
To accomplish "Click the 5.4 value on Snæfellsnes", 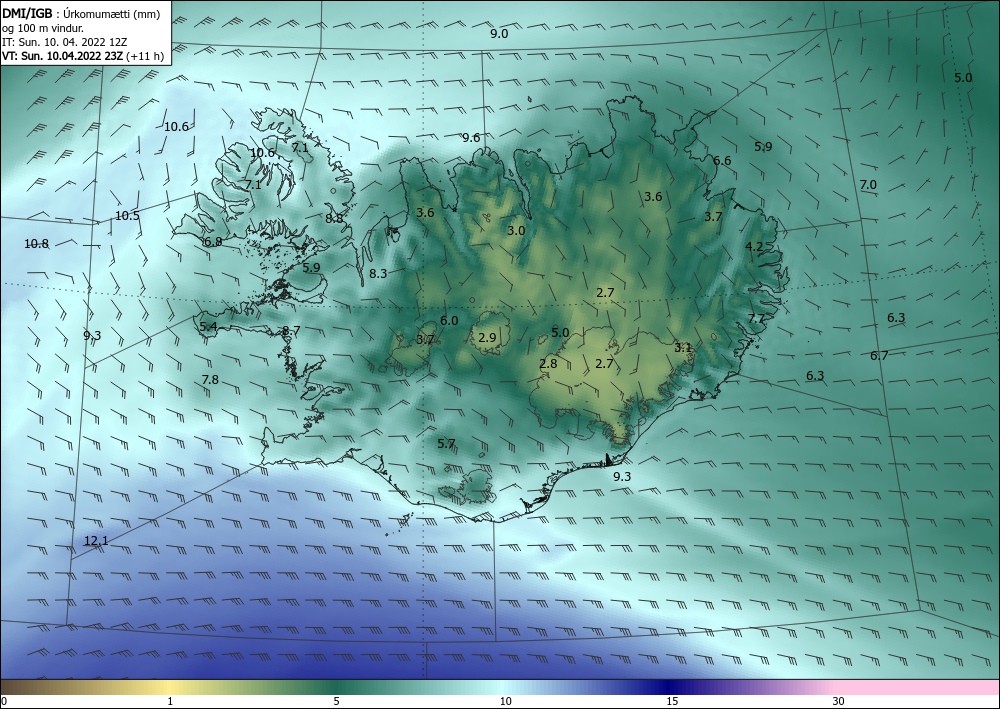I will coord(209,326).
